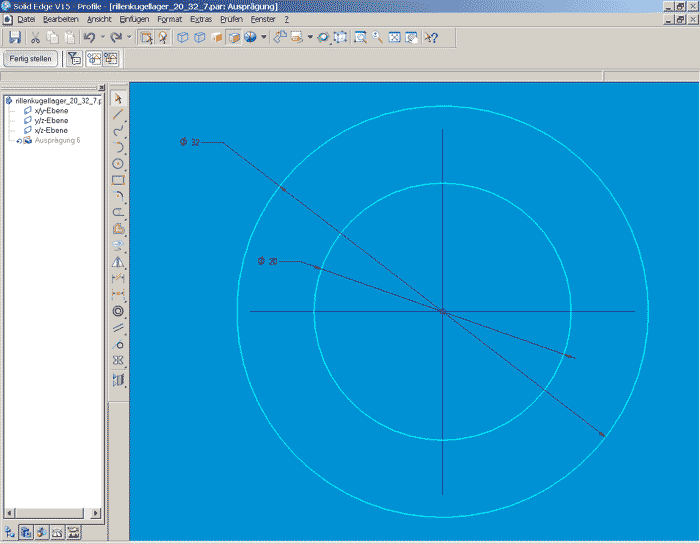700x544 pixels.
Task: Click the Copy icon in toolbar
Action: coord(53,37)
